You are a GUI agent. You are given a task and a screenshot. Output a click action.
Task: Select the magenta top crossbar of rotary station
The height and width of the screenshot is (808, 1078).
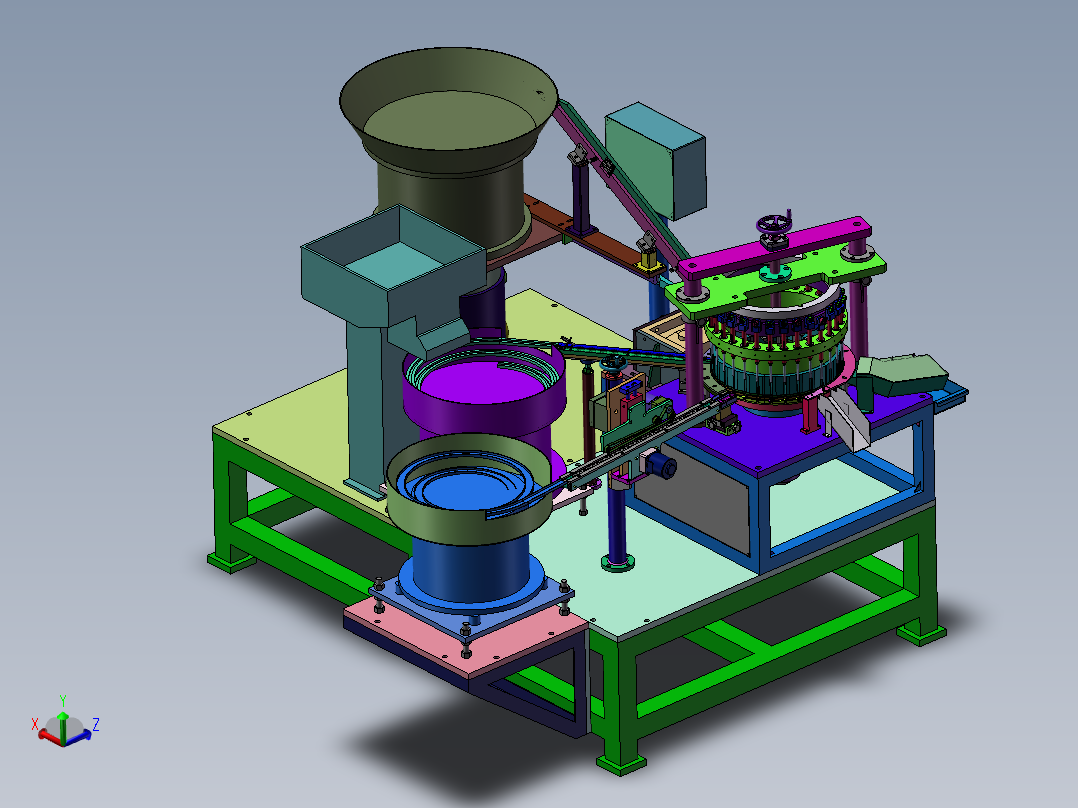click(777, 248)
